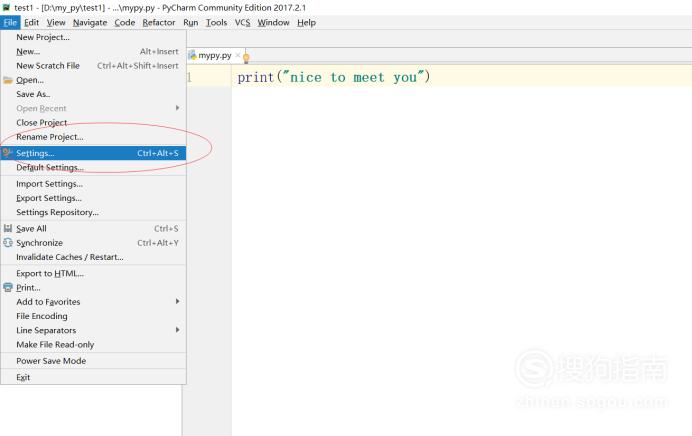
Task: Click the Synchronize refresh icon
Action: 8,242
